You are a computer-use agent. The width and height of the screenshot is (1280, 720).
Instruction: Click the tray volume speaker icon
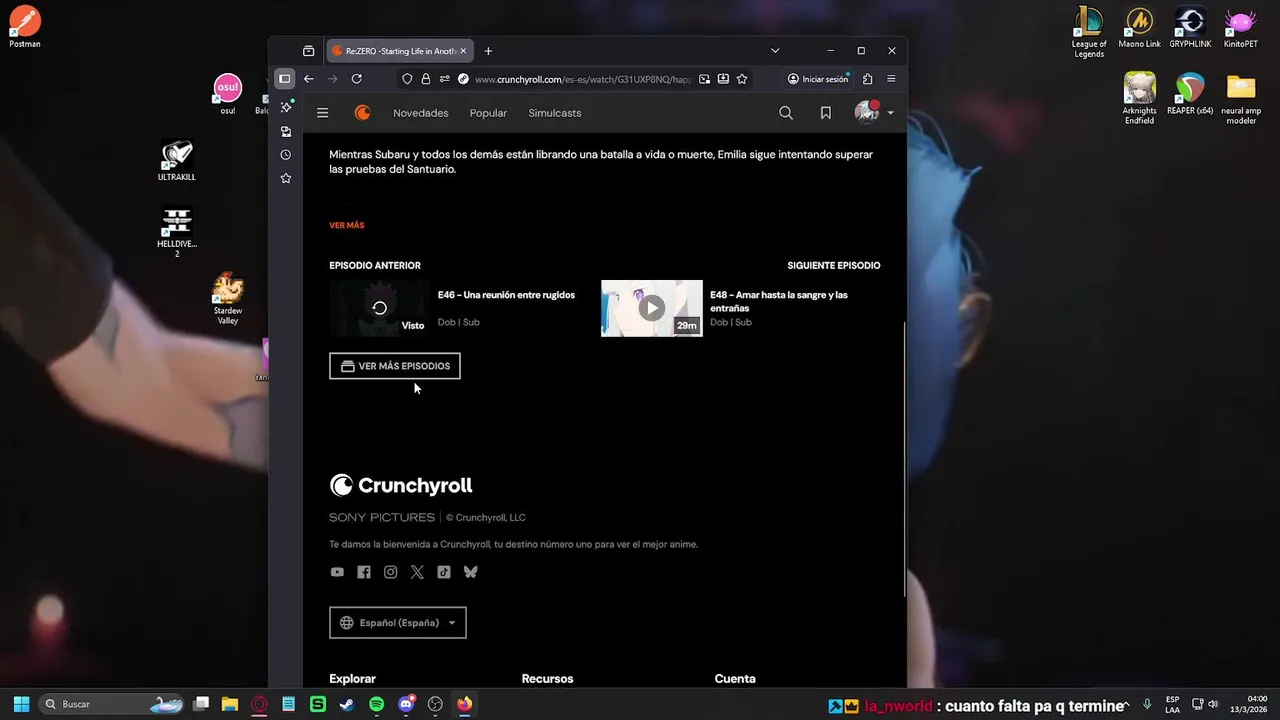[x=1213, y=704]
